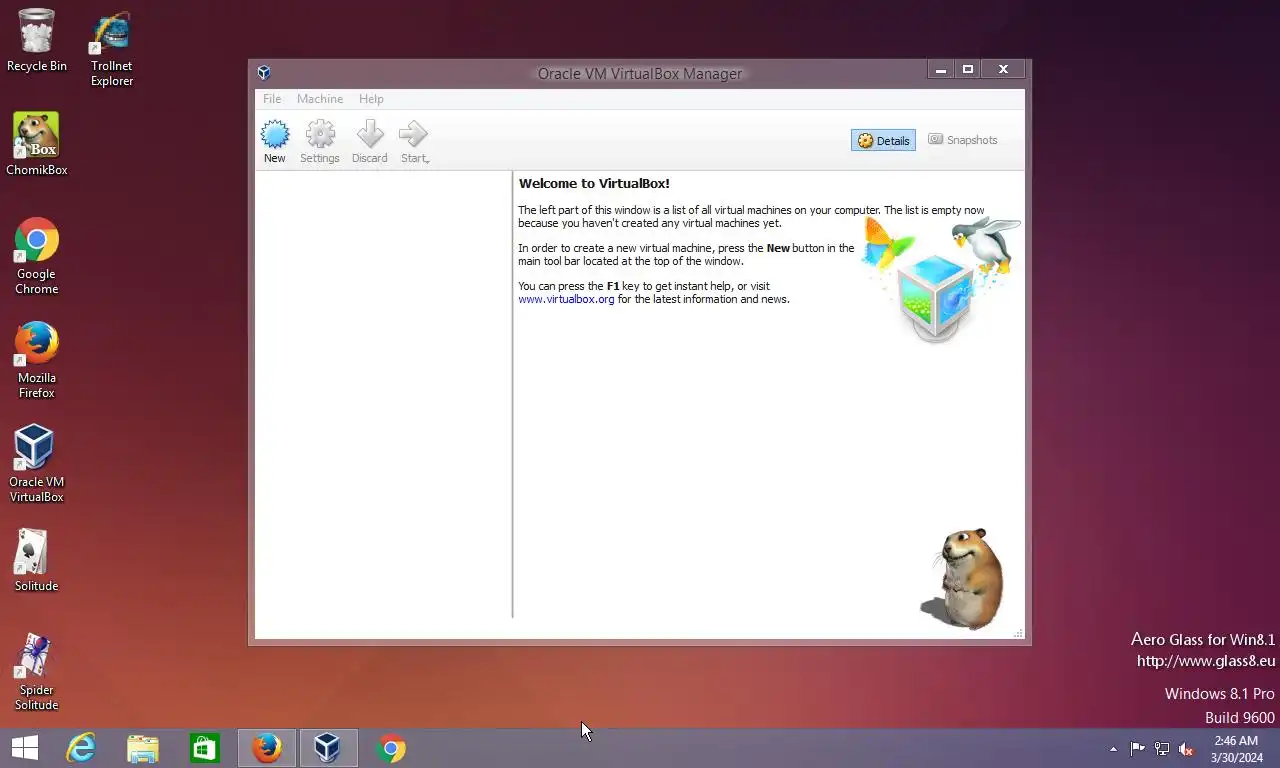Screen dimensions: 1280x768
Task: Click the Start arrow toolbar icon
Action: pyautogui.click(x=413, y=134)
